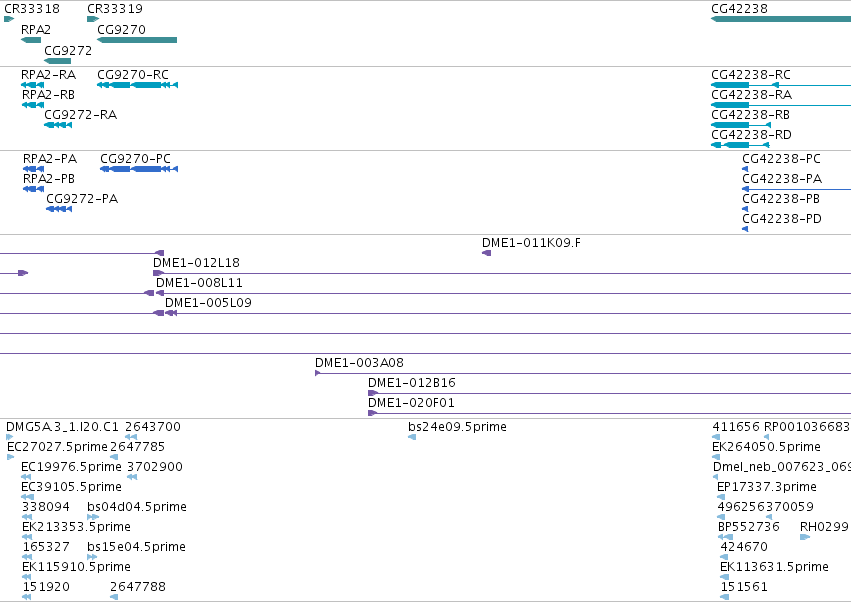Open the CR33319 gene label

click(115, 9)
